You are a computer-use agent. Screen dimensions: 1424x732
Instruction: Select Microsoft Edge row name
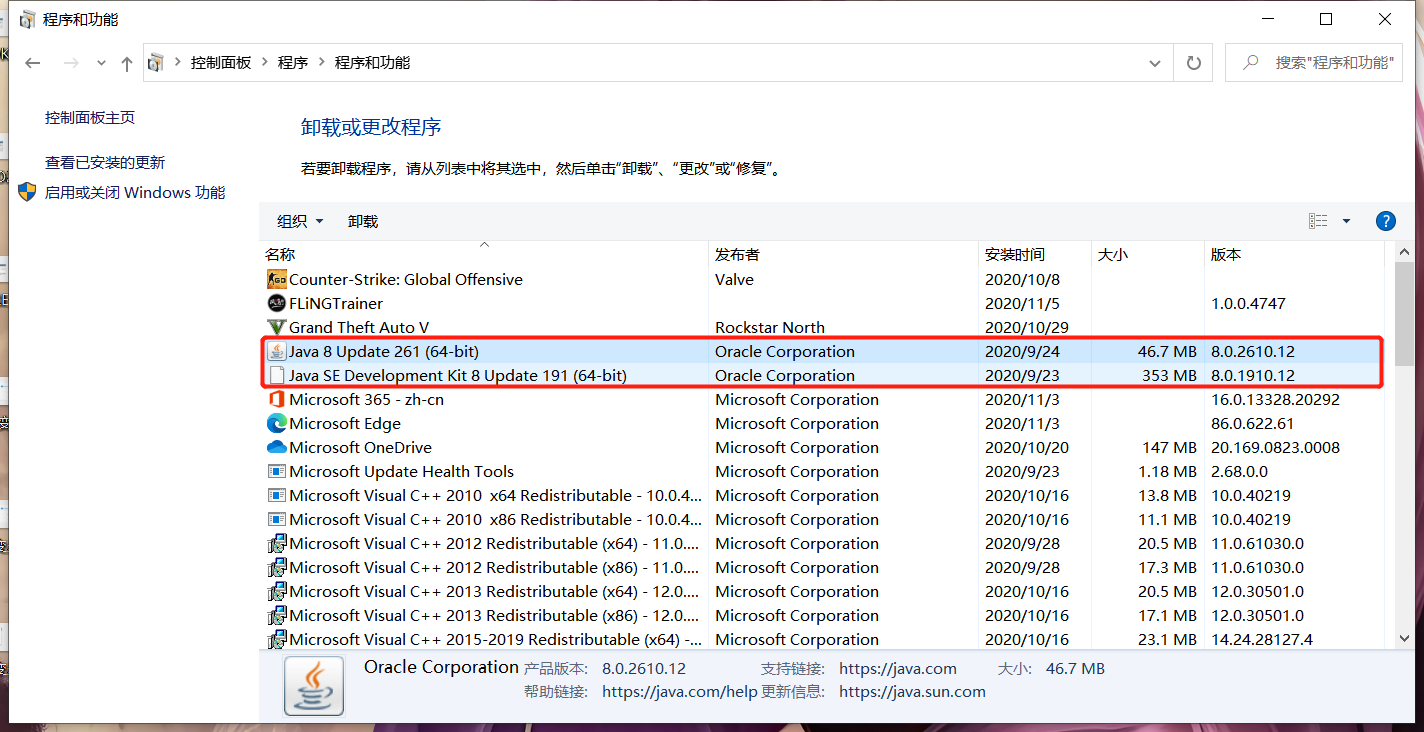coord(345,424)
